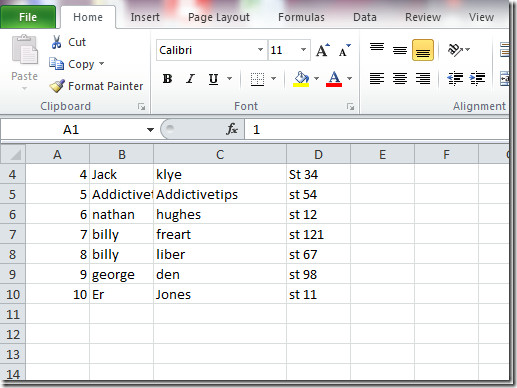Open the Orientation text rotation icon
Image resolution: width=517 pixels, height=388 pixels.
point(455,50)
